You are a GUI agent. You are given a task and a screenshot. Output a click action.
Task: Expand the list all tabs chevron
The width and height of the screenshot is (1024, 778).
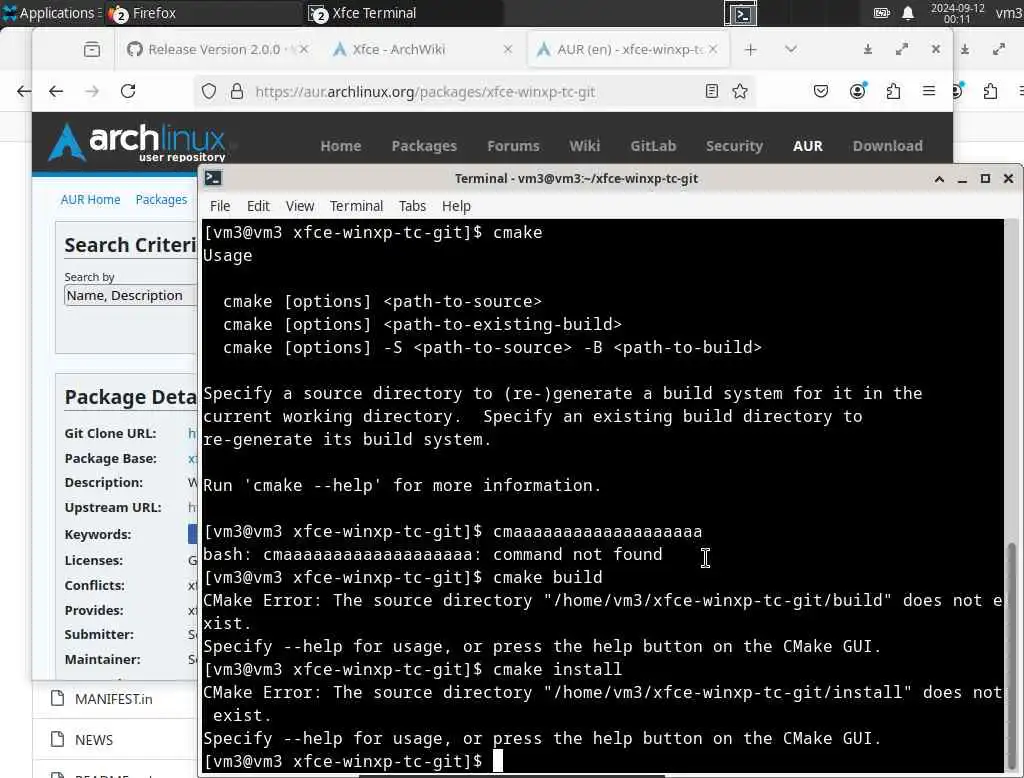click(x=790, y=50)
